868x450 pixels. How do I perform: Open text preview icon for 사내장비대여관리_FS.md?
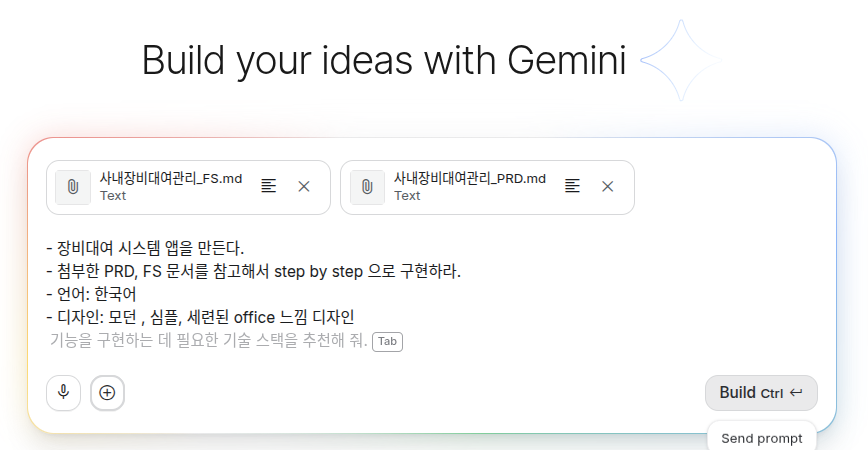[268, 187]
